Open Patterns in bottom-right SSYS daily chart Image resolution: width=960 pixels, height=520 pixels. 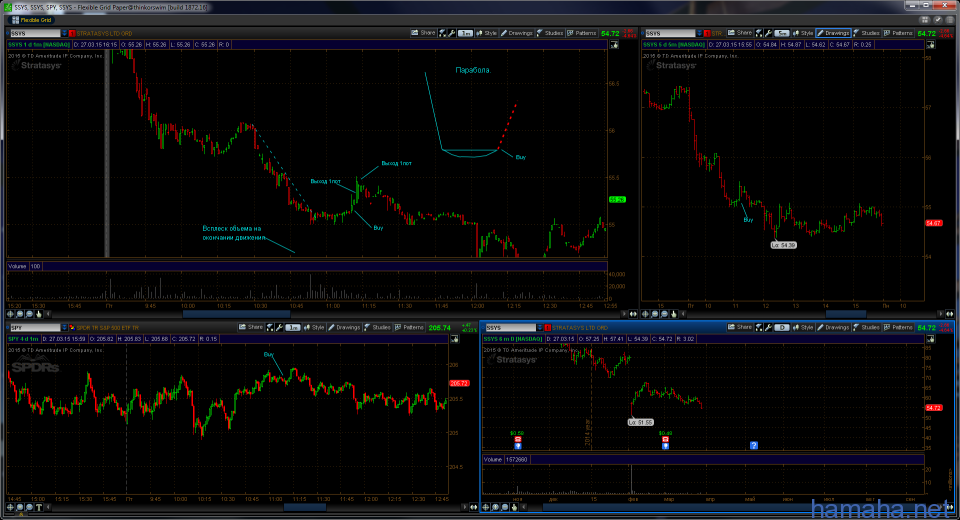point(898,328)
